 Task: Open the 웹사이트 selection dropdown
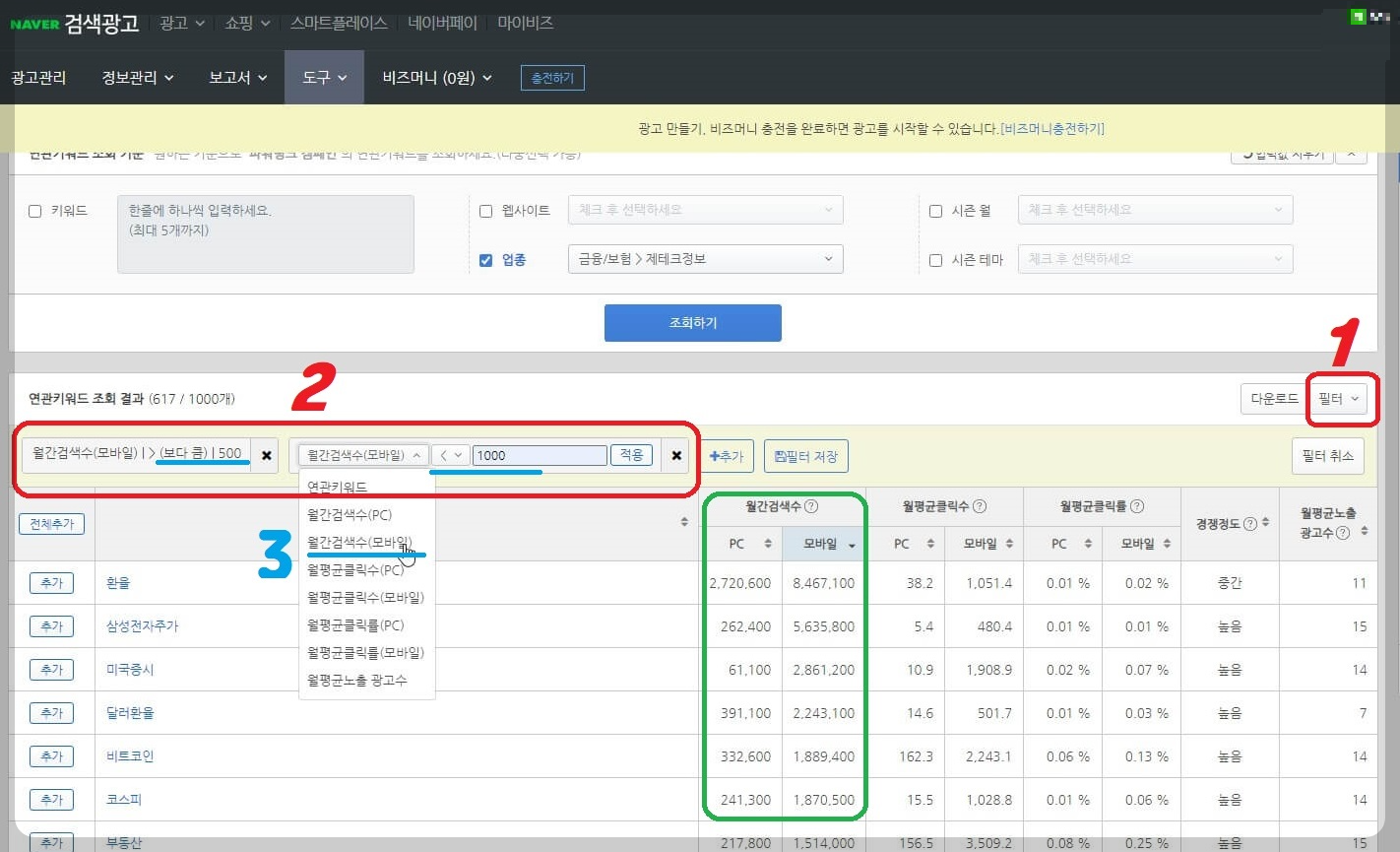pyautogui.click(x=705, y=210)
